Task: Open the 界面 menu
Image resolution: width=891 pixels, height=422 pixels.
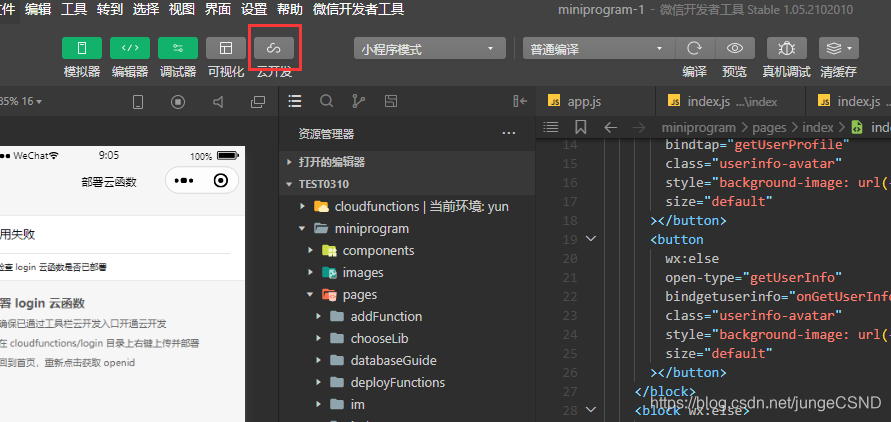Action: (x=218, y=9)
